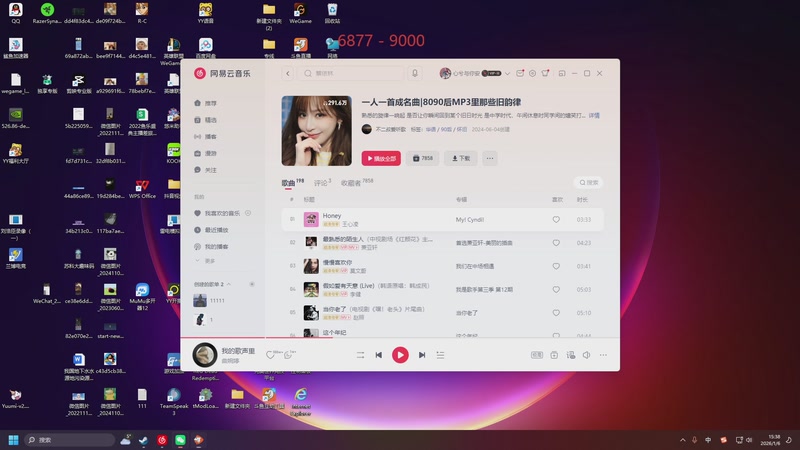The image size is (800, 450).
Task: Click the add playlist plus icon in sidebar
Action: pos(252,284)
